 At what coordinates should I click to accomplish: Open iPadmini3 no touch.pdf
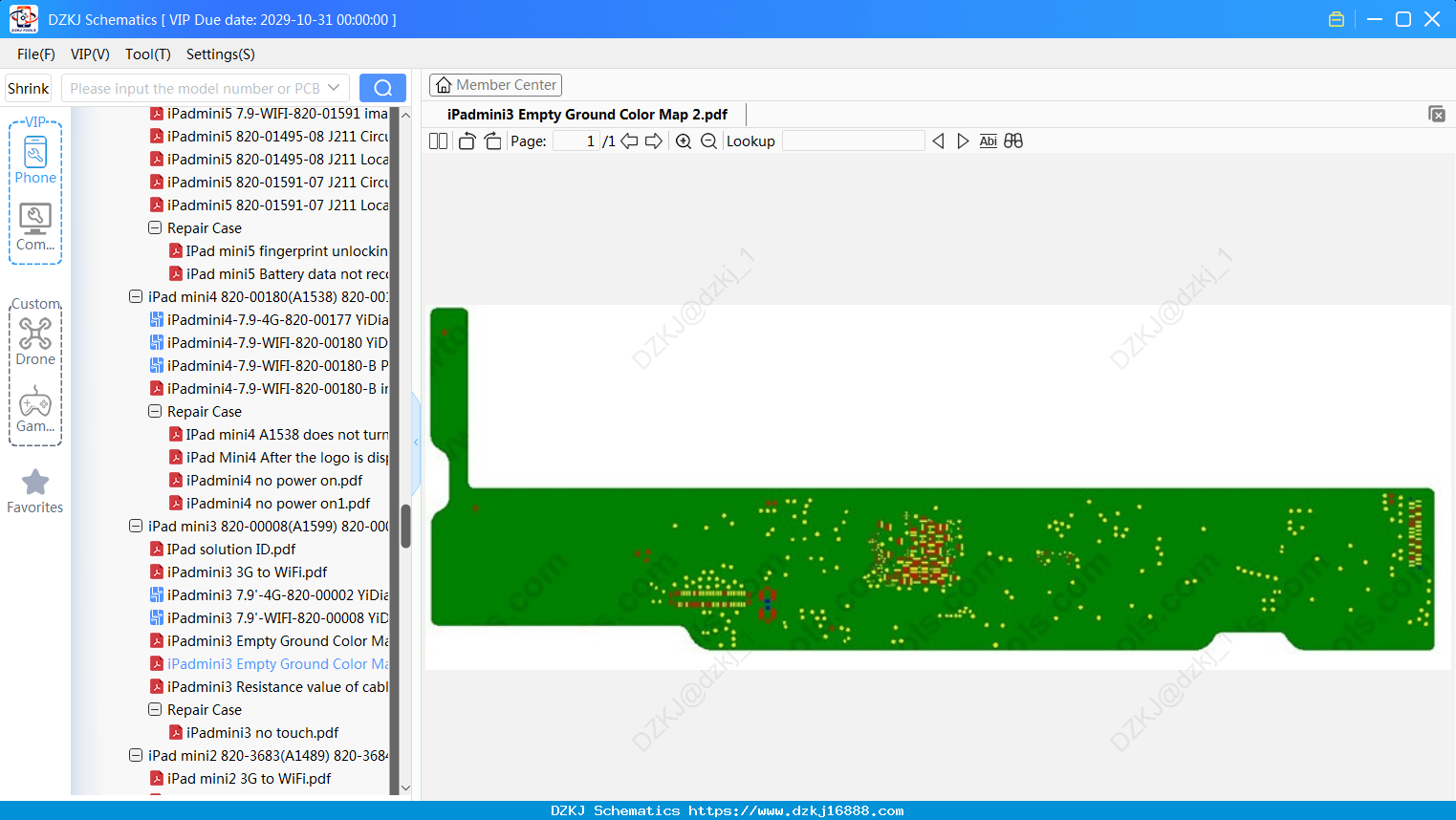pos(253,733)
